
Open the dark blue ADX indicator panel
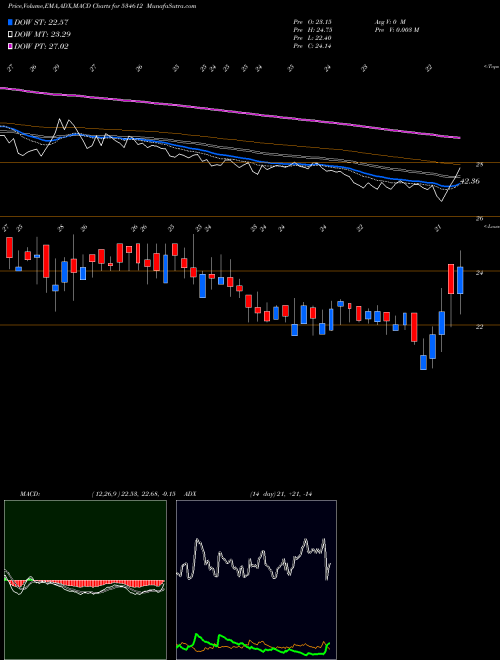(256, 580)
